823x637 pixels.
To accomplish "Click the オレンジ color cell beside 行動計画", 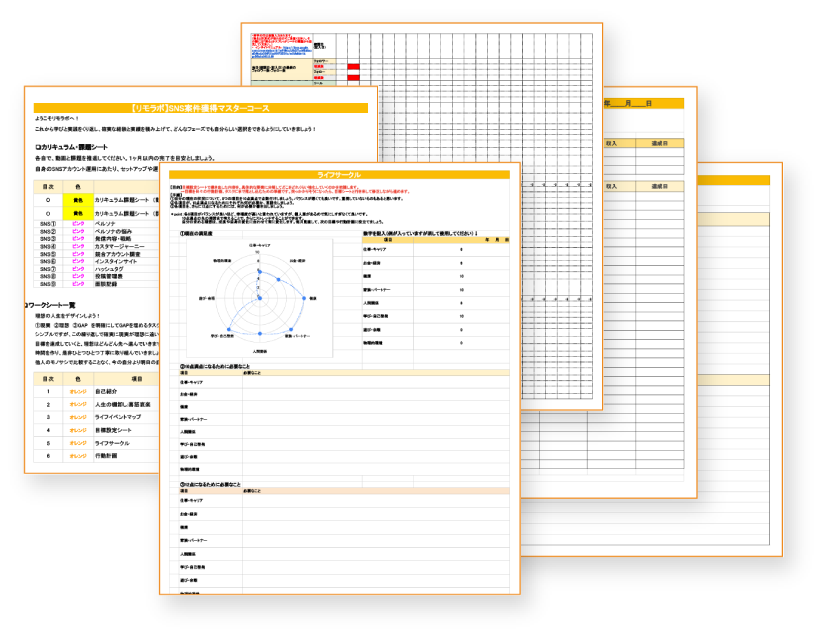I will pyautogui.click(x=78, y=456).
